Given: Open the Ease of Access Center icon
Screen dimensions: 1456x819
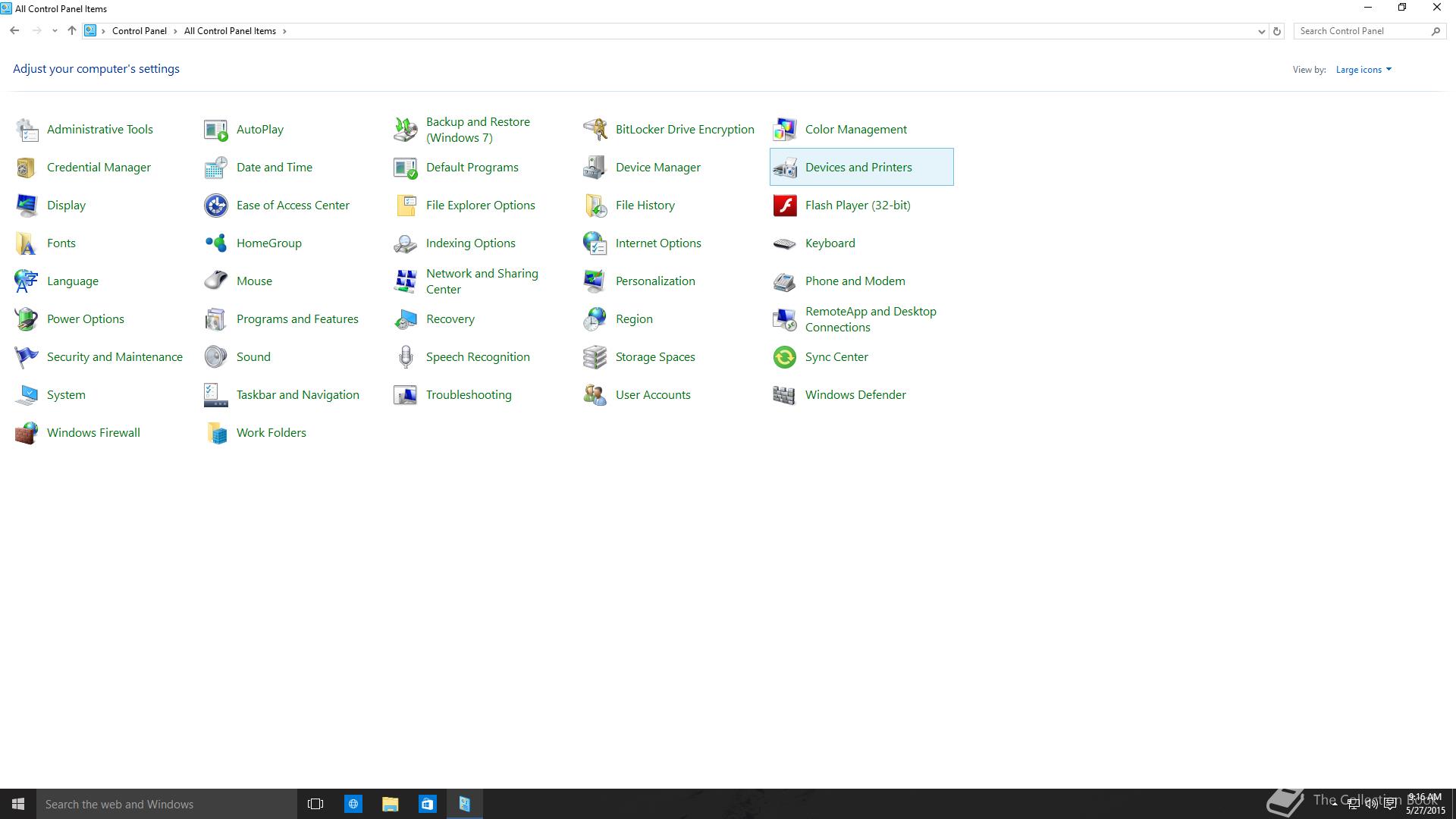Looking at the screenshot, I should tap(216, 206).
